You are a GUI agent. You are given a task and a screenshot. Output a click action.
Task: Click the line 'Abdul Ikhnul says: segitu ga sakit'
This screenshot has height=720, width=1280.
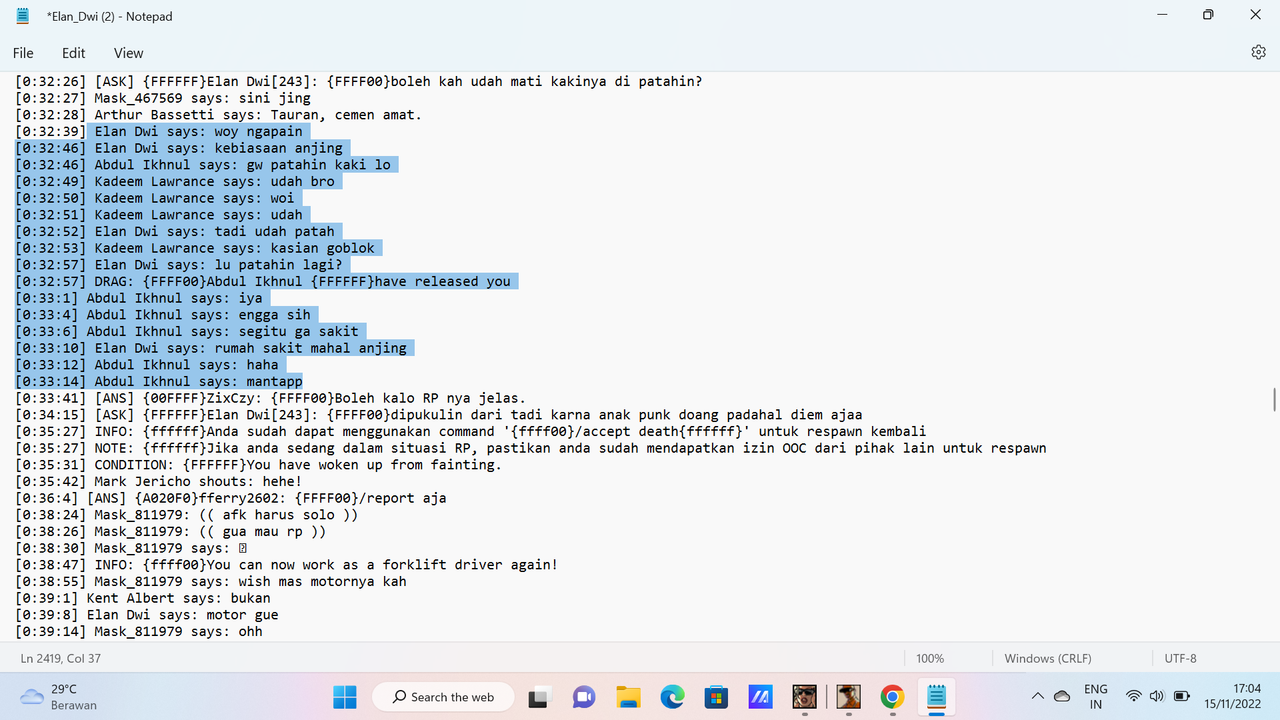186,331
